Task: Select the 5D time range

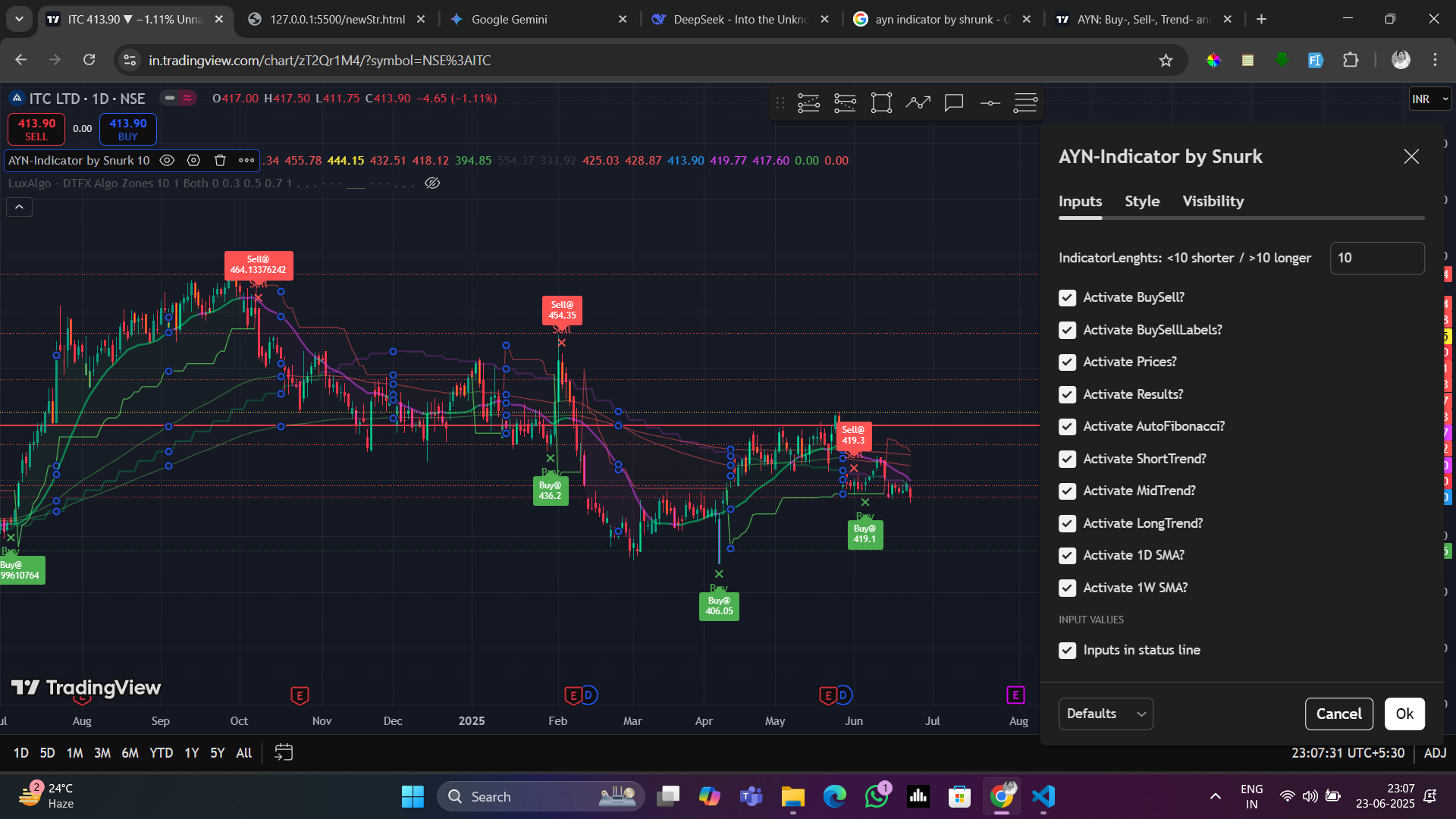Action: click(x=47, y=753)
